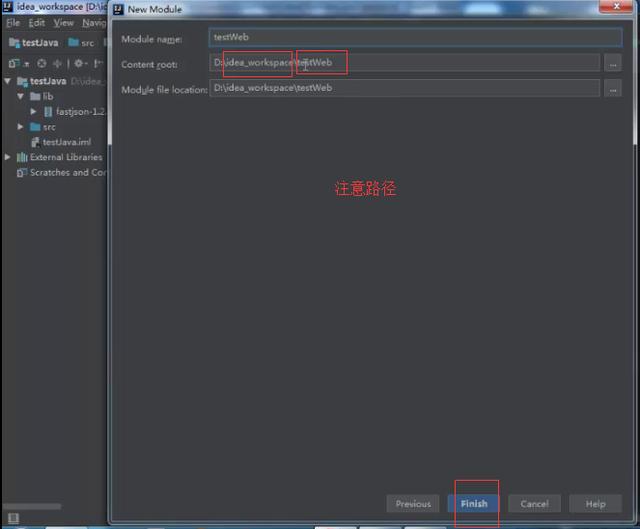Focus the Module name field

click(415, 37)
